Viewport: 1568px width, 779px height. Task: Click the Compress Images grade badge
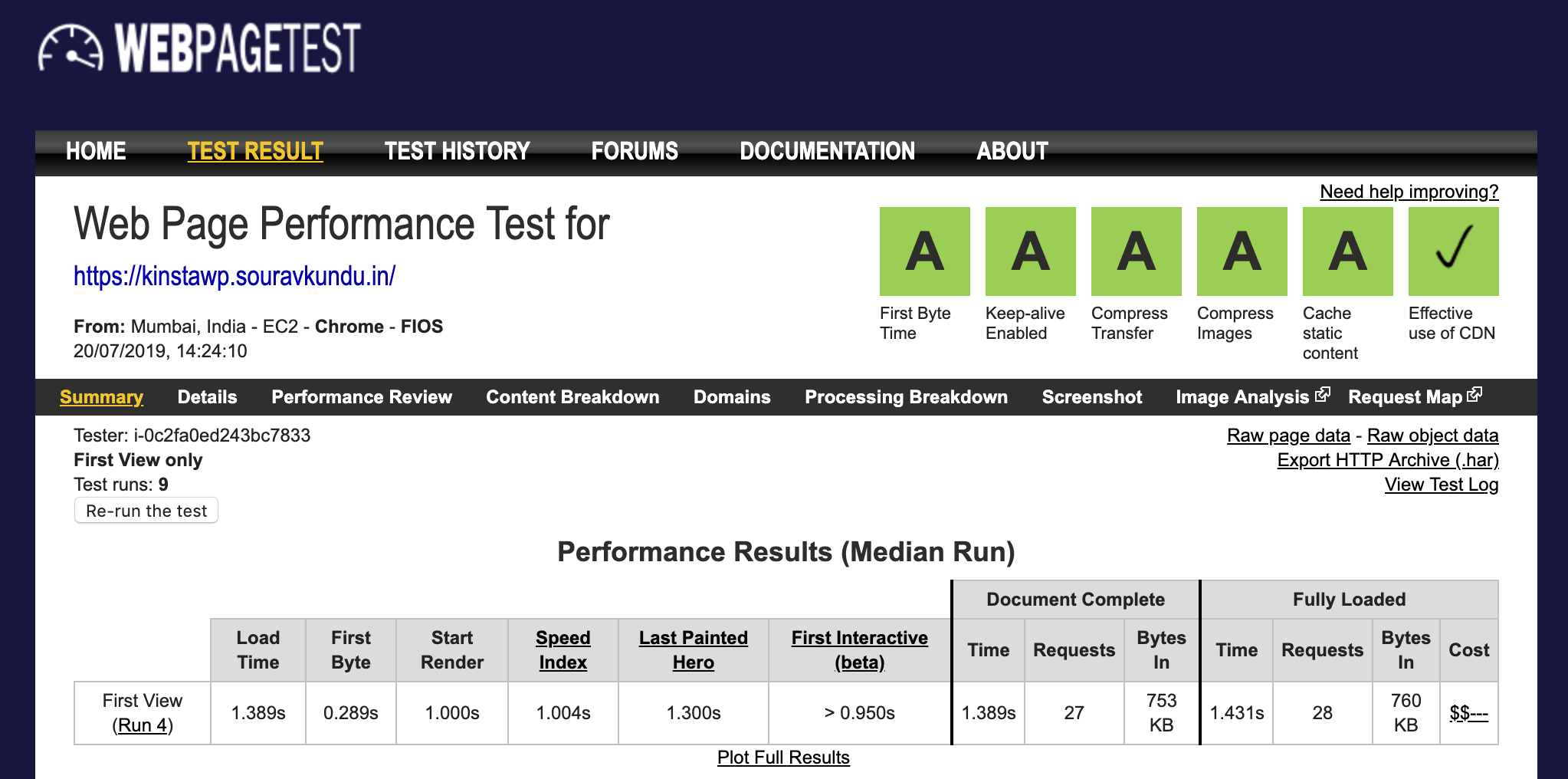tap(1242, 251)
